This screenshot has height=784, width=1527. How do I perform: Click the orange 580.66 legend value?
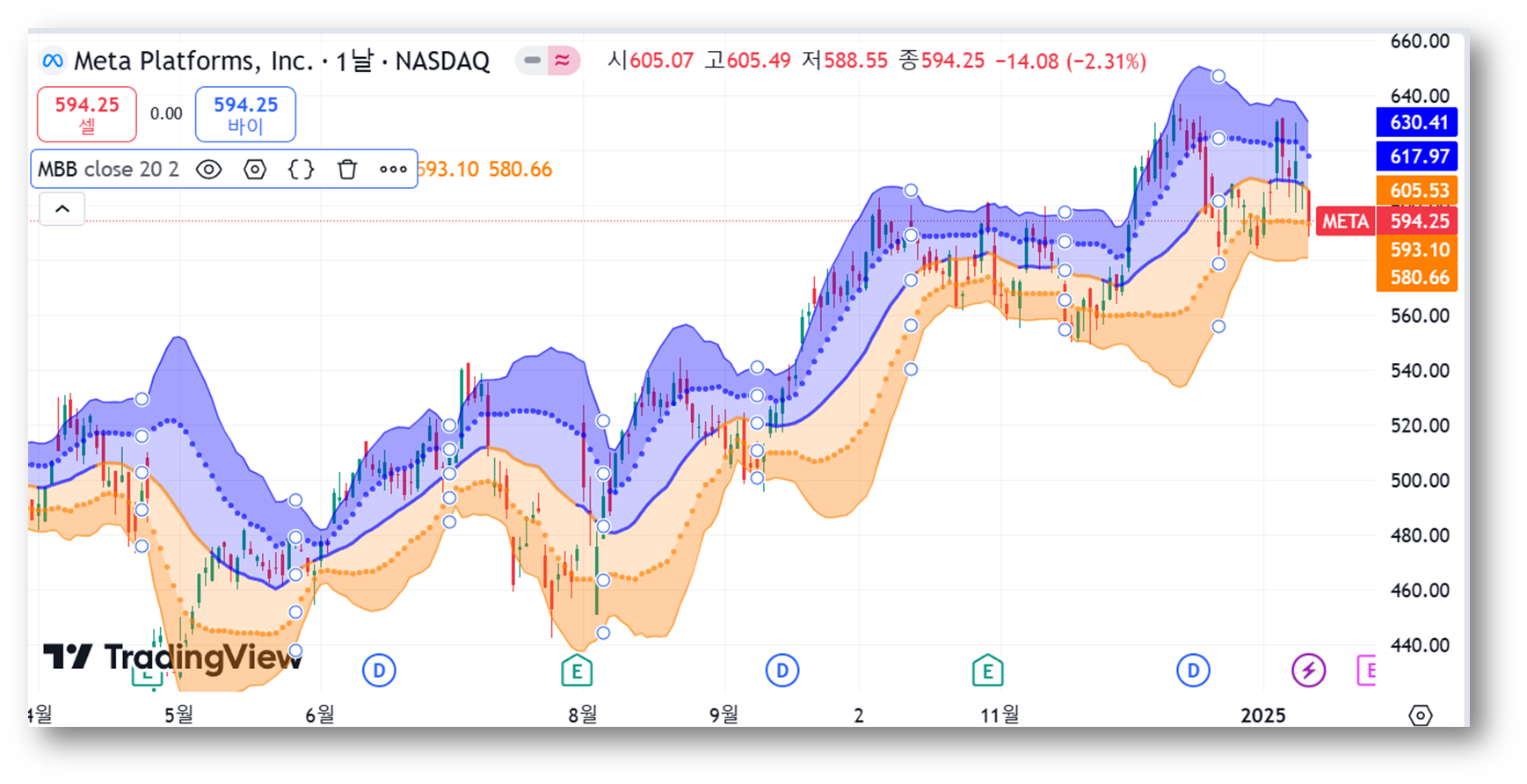point(520,169)
